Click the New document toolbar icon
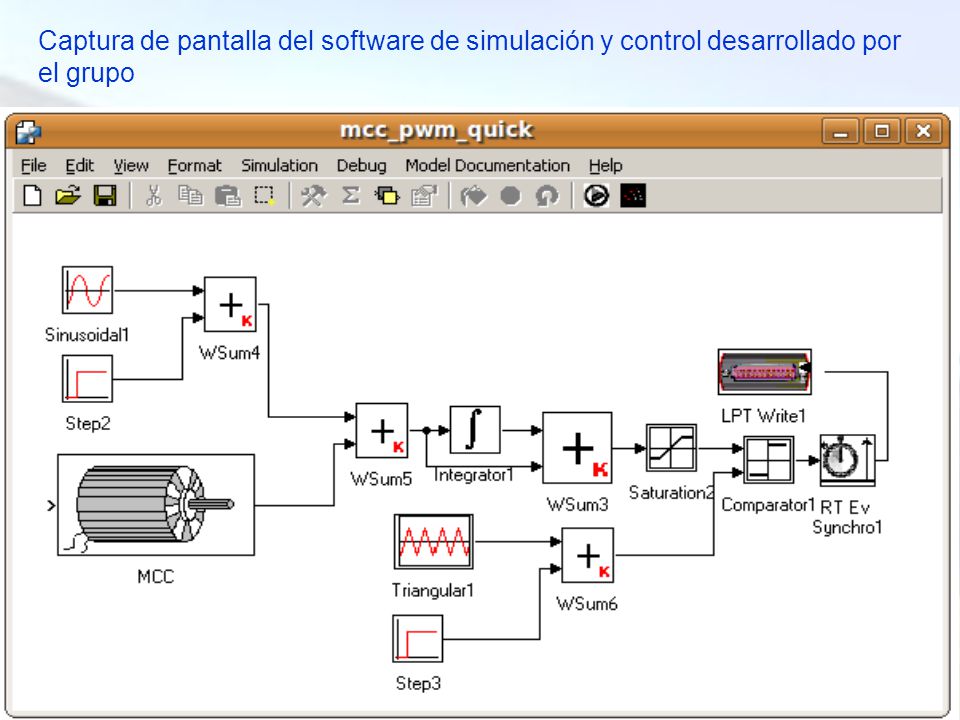Viewport: 960px width, 720px height. [32, 196]
